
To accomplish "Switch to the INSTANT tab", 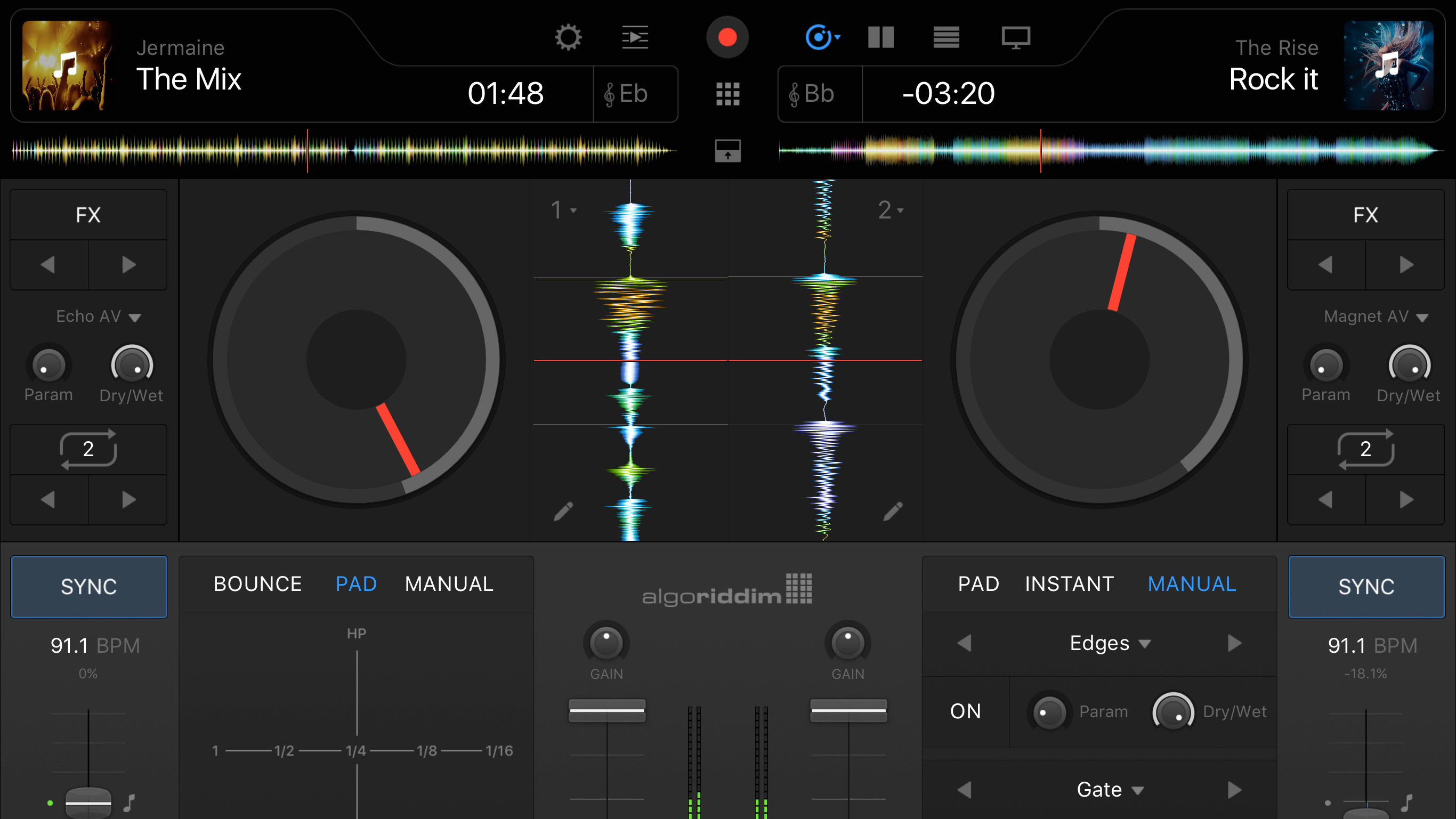I will 1070,584.
